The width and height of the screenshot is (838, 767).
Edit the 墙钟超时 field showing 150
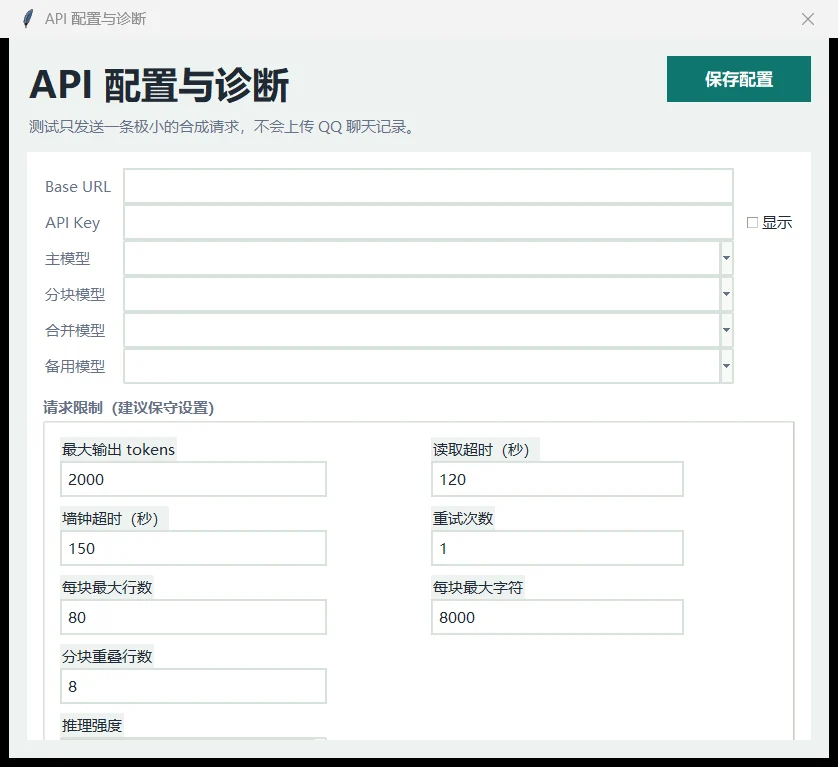point(193,548)
